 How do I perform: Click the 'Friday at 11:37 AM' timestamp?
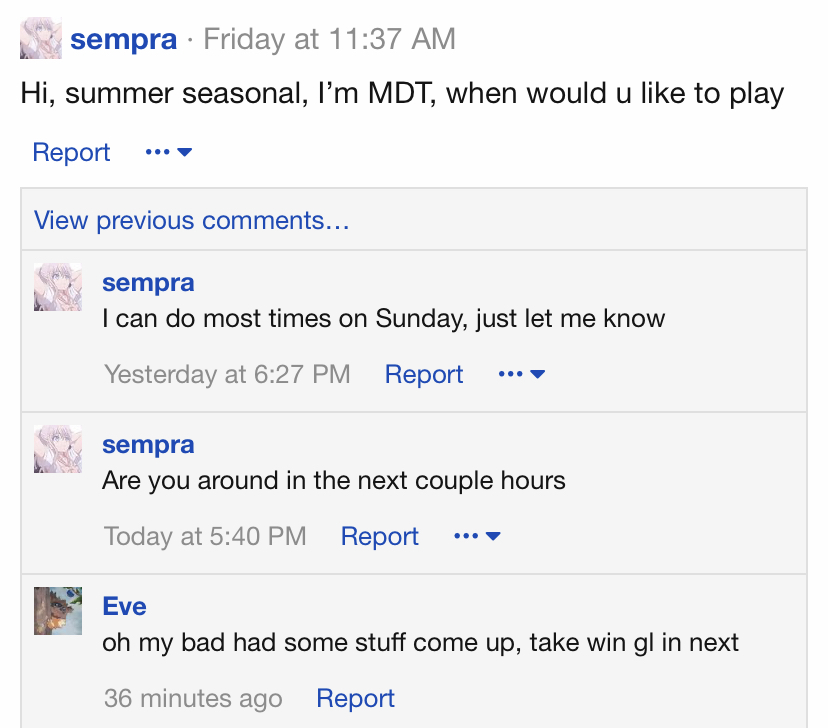point(329,40)
